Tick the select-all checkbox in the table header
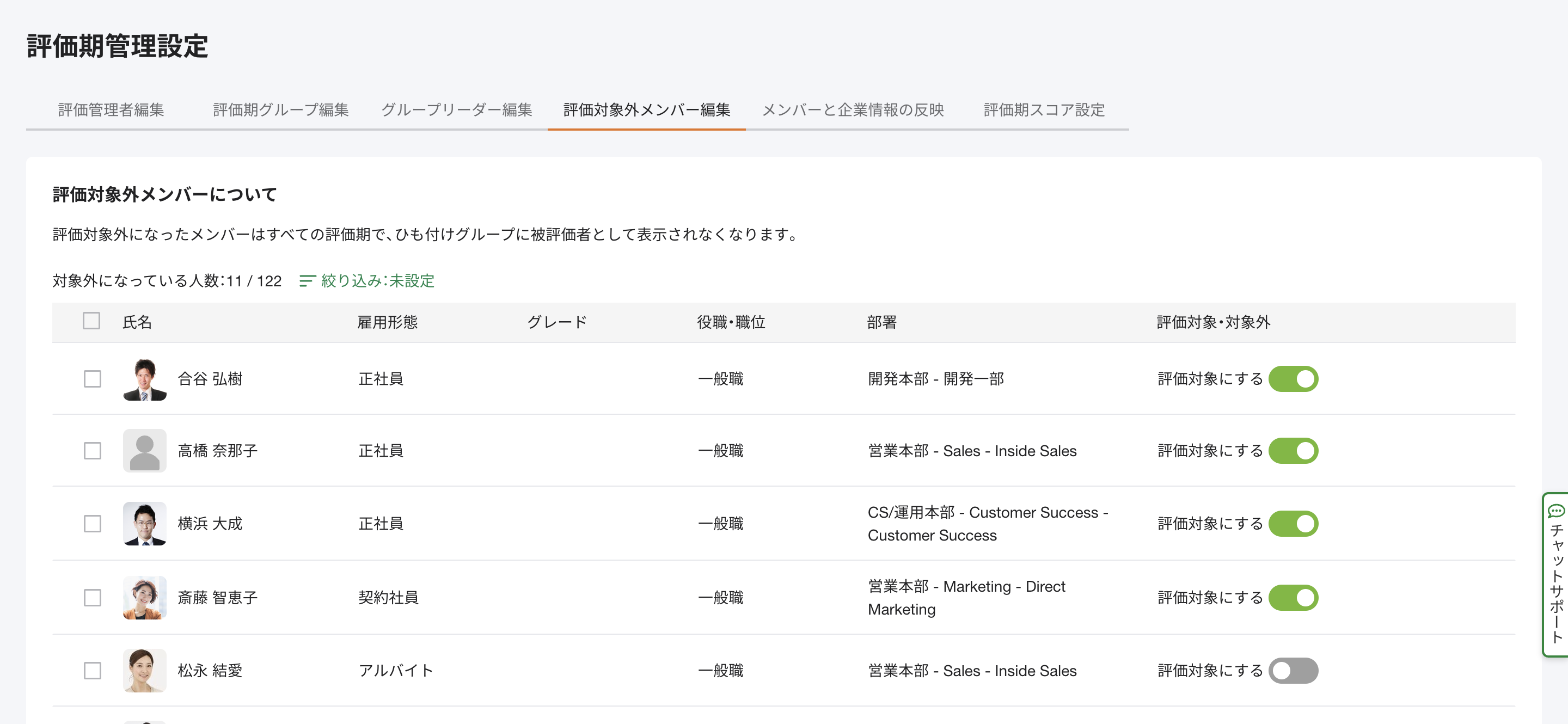This screenshot has height=724, width=1568. click(91, 321)
